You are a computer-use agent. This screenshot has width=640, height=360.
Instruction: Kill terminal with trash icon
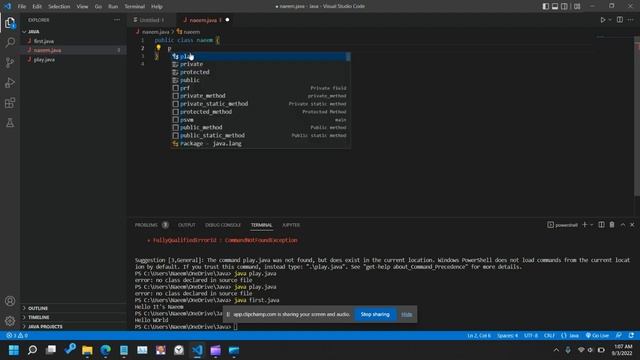[612, 224]
